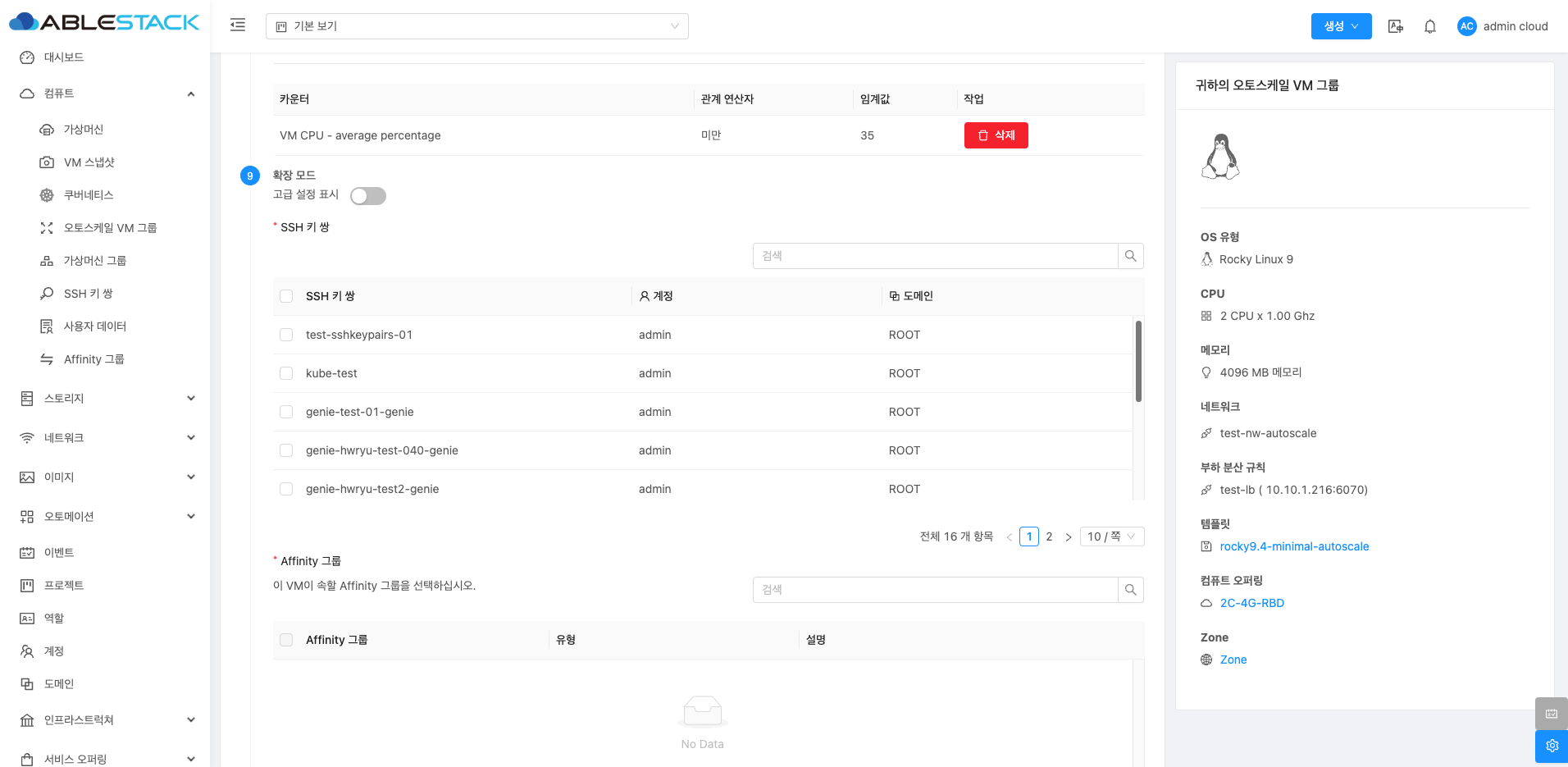Expand the 스토리지 sidebar menu
1568x767 pixels.
tap(107, 399)
